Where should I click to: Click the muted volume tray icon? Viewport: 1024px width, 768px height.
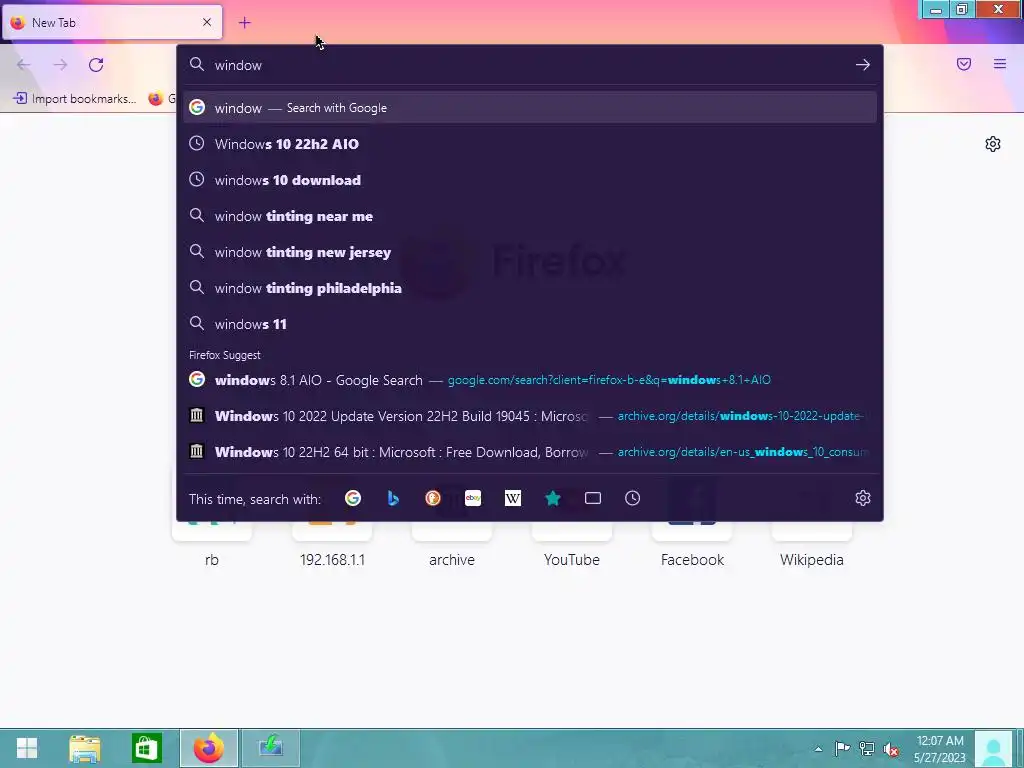[891, 749]
